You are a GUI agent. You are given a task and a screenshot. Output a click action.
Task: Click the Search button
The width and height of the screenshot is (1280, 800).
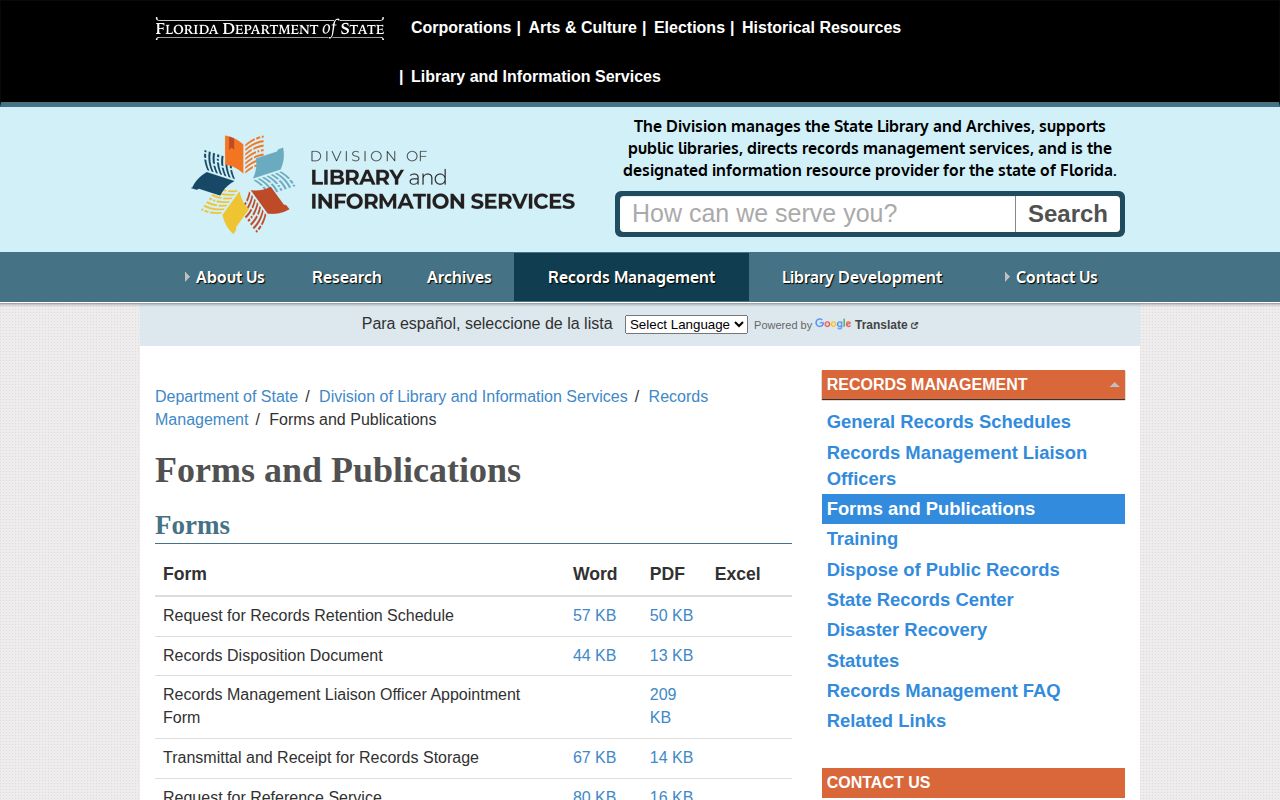tap(1068, 214)
